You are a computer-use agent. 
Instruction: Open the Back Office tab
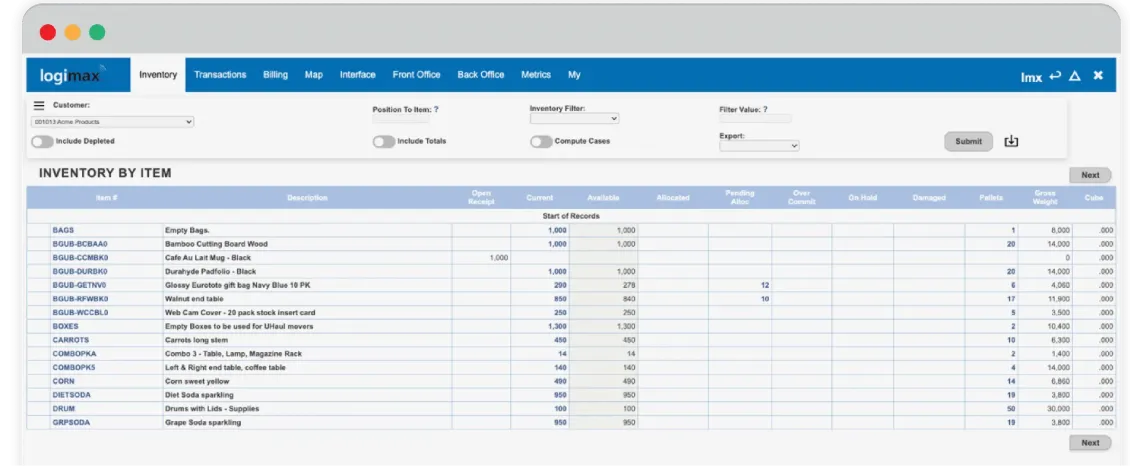pos(481,75)
